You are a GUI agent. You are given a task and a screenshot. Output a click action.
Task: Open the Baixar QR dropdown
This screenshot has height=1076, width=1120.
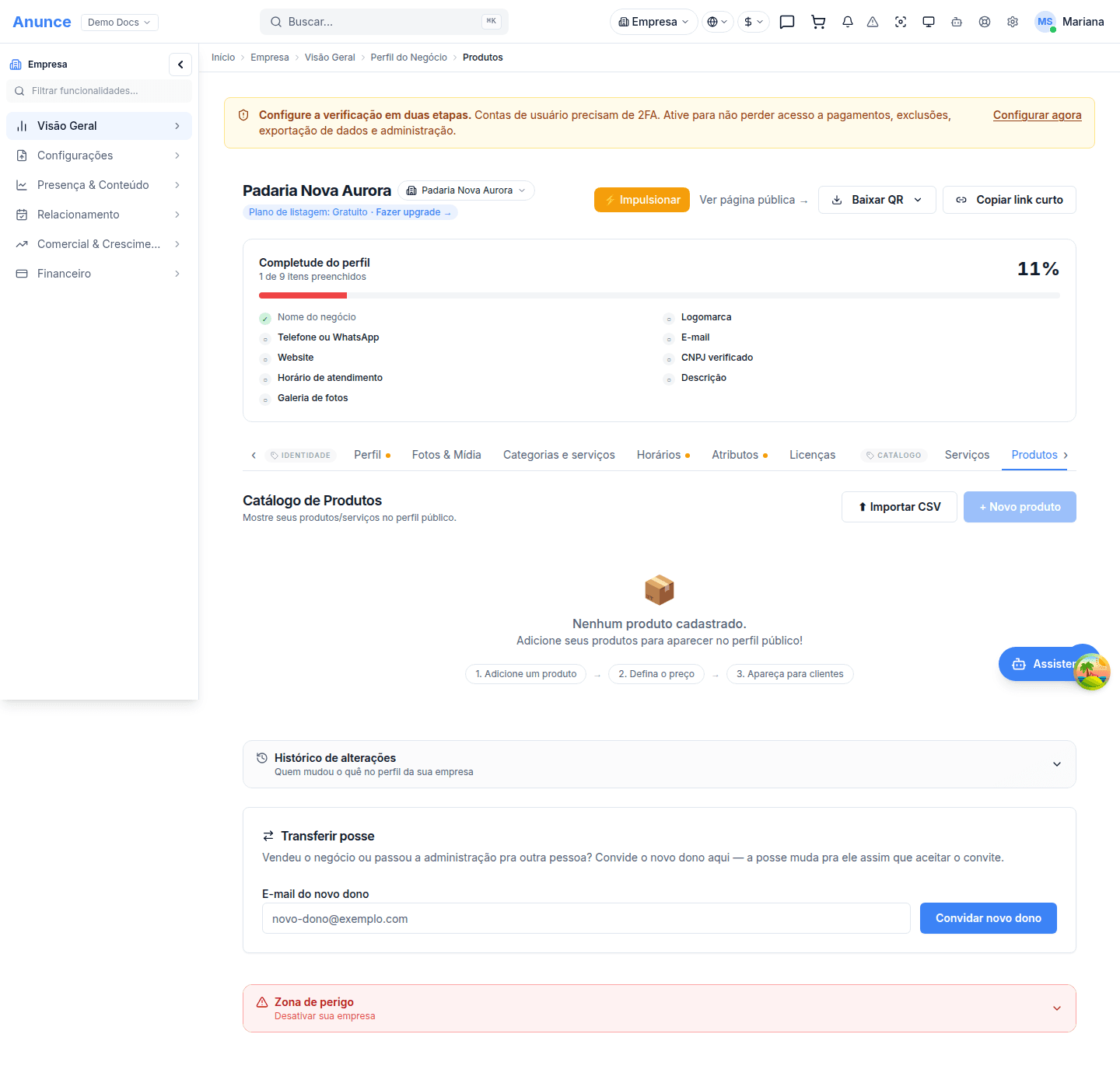[x=877, y=200]
